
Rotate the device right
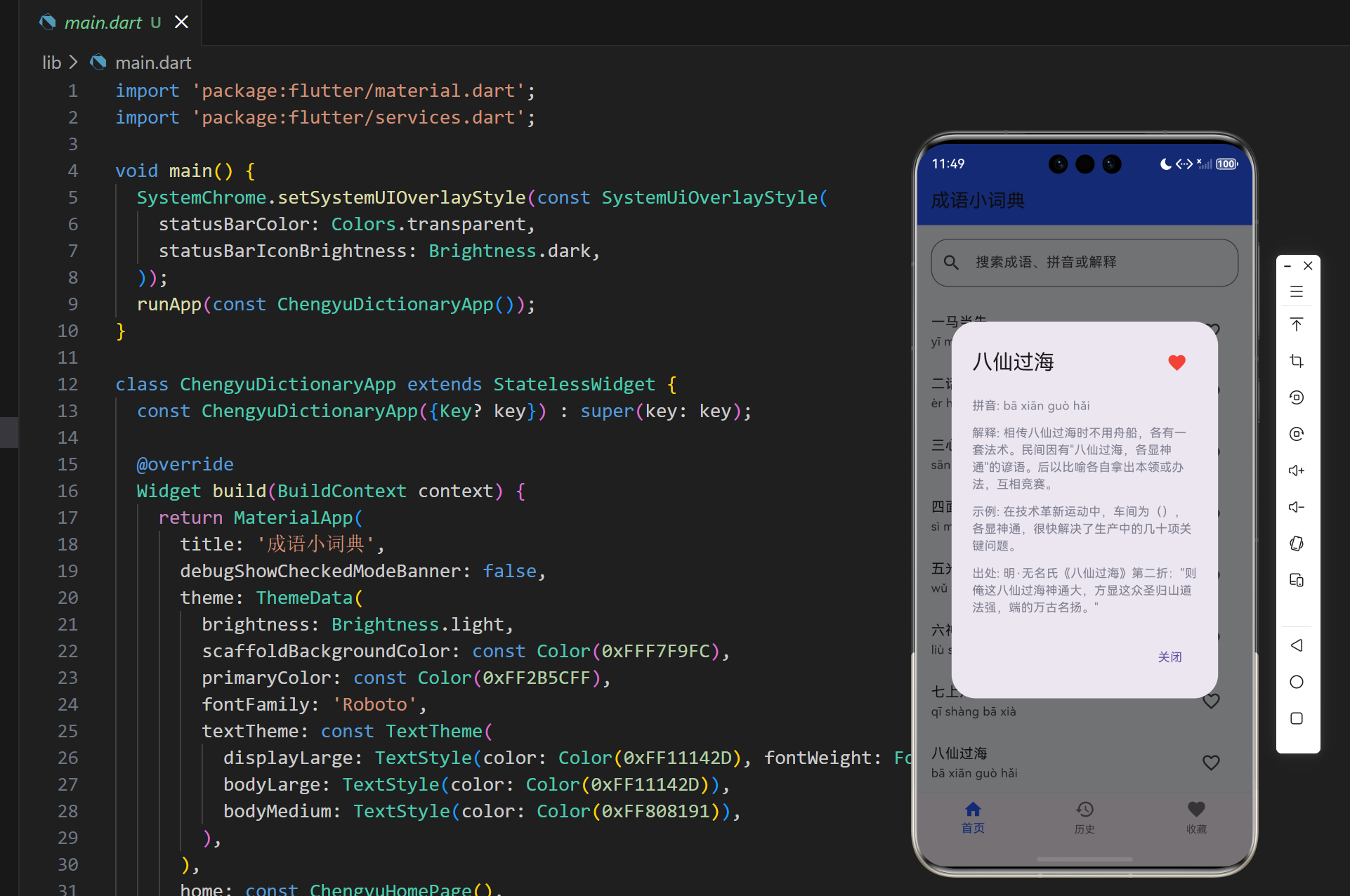coord(1297,434)
